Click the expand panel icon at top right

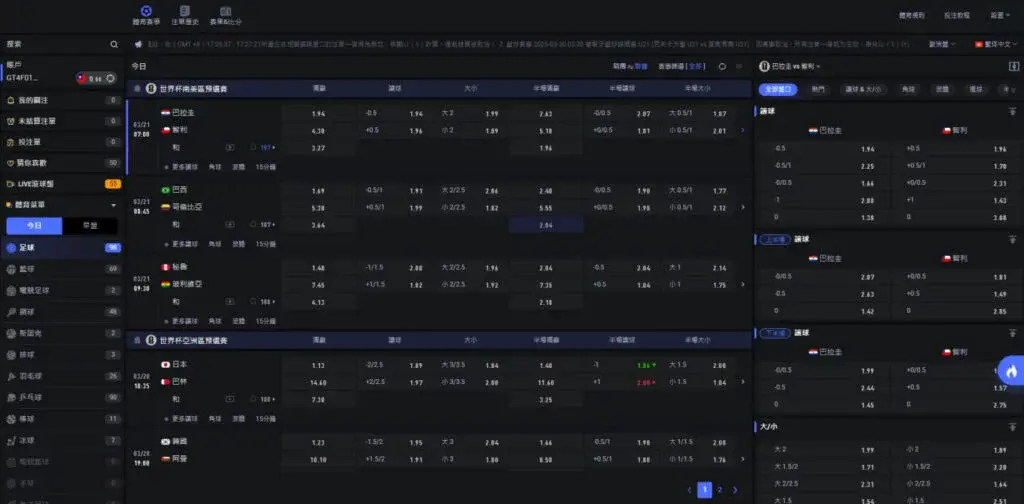tap(1014, 66)
